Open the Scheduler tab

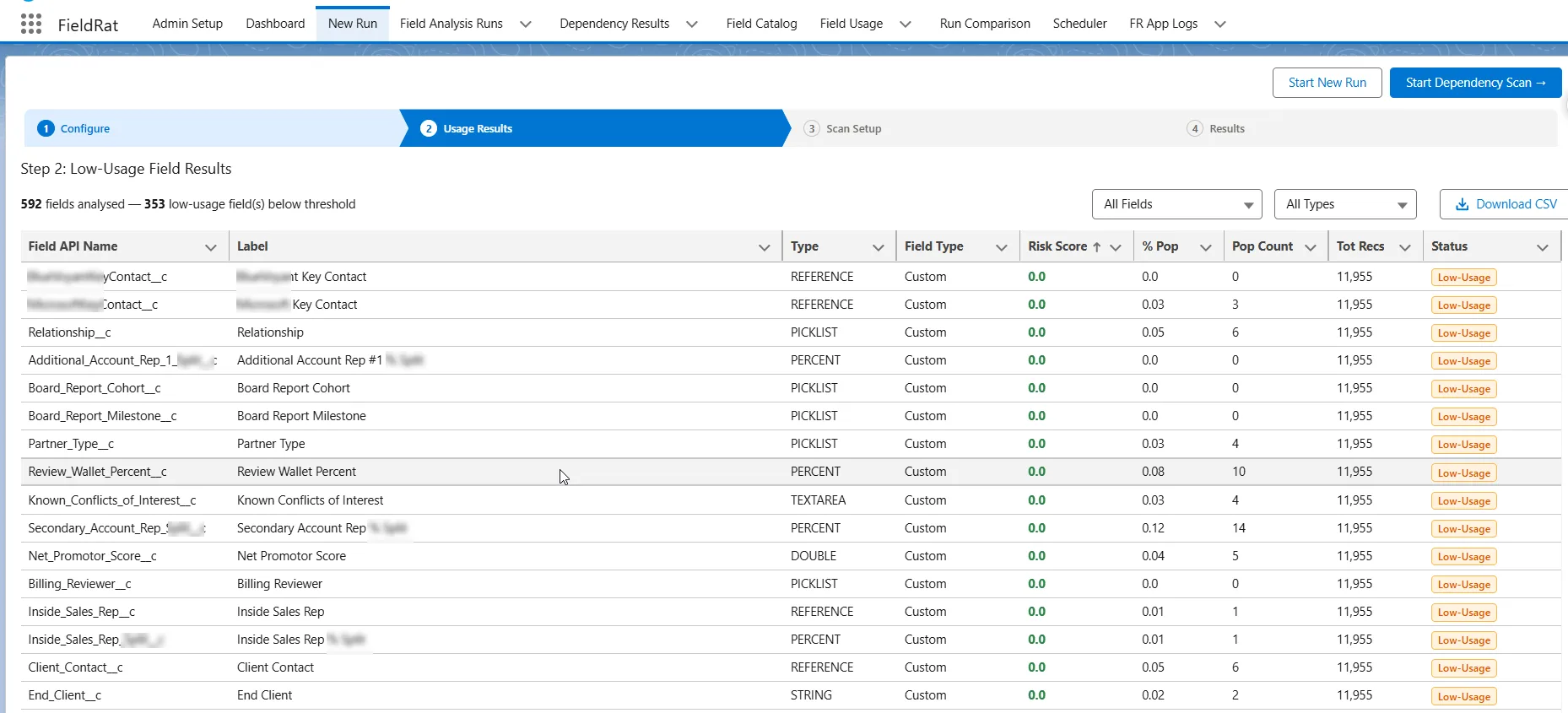[x=1079, y=24]
